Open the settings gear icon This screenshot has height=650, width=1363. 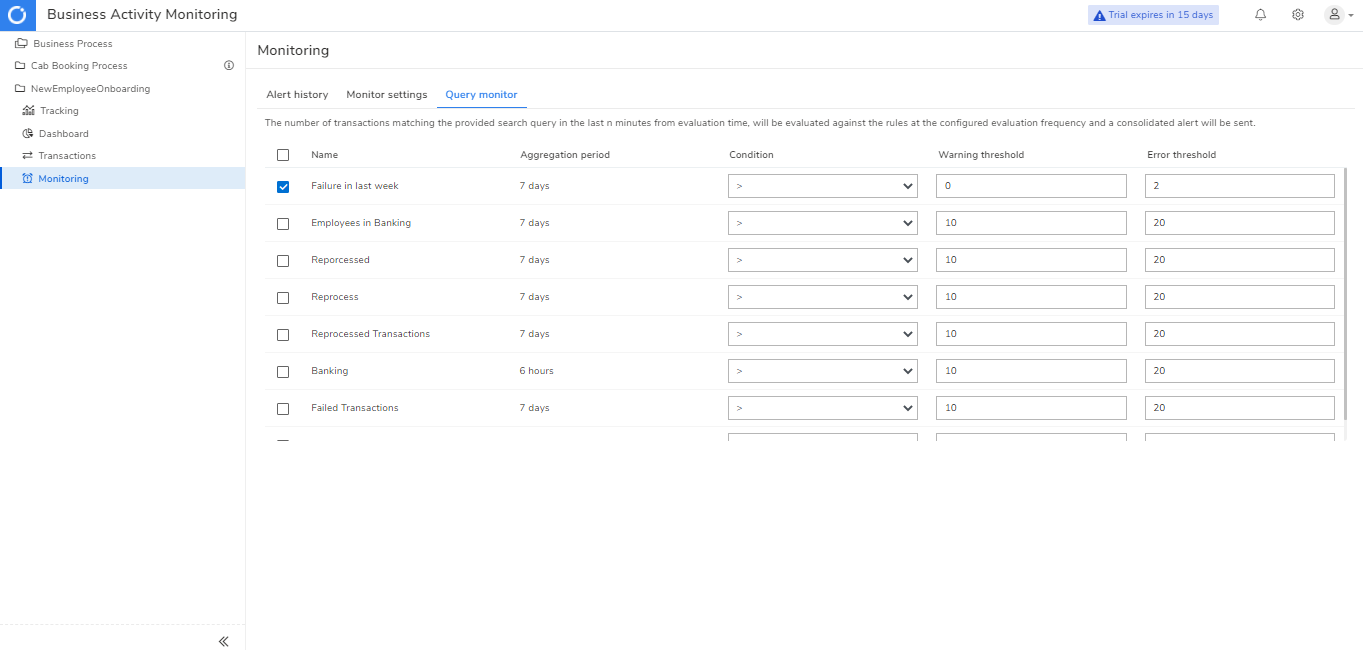point(1297,15)
